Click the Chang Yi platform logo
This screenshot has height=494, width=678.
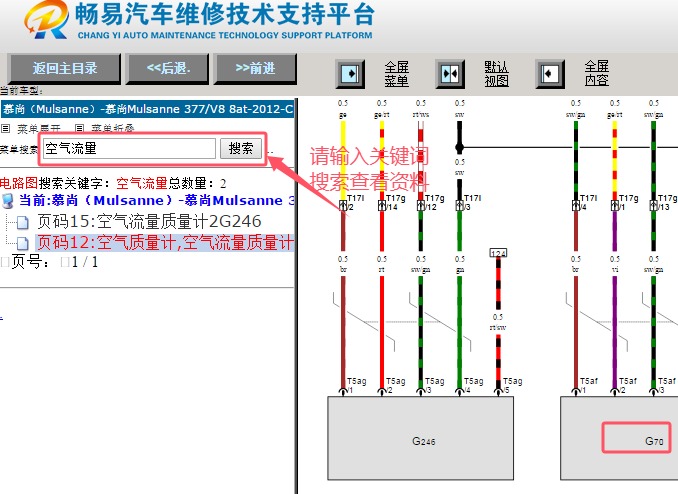click(x=47, y=19)
